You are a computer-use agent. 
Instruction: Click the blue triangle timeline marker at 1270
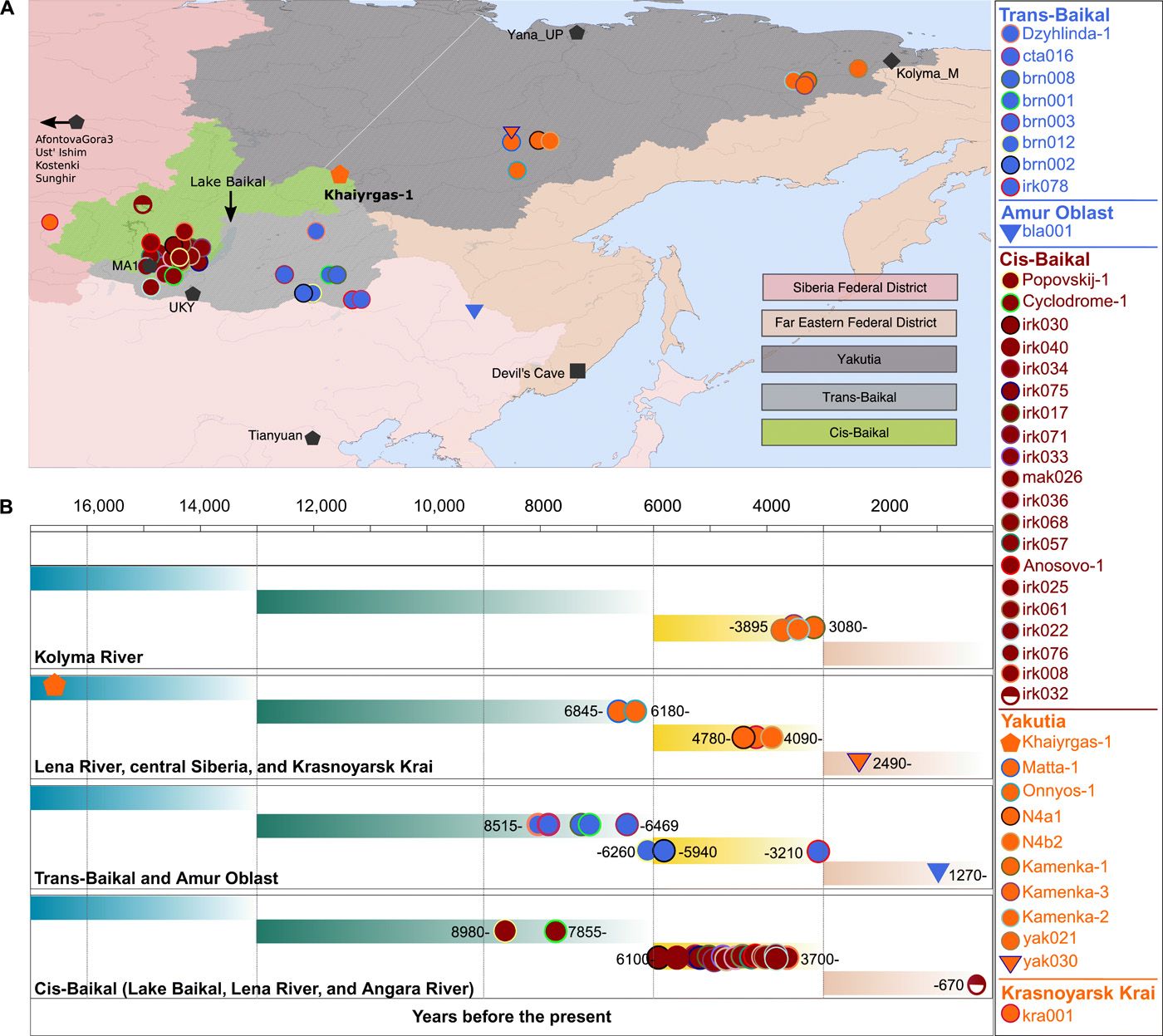pos(938,872)
